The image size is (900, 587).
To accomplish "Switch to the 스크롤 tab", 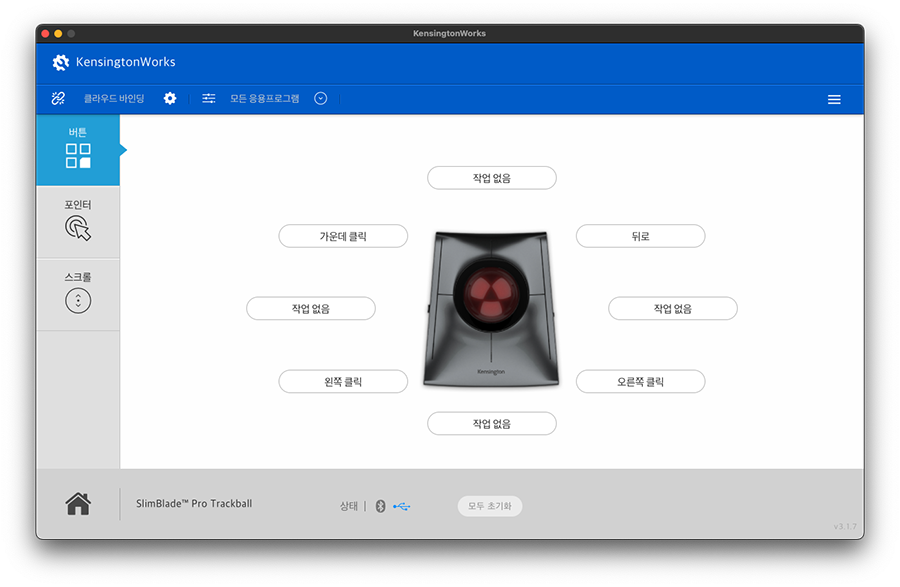I will pos(78,294).
